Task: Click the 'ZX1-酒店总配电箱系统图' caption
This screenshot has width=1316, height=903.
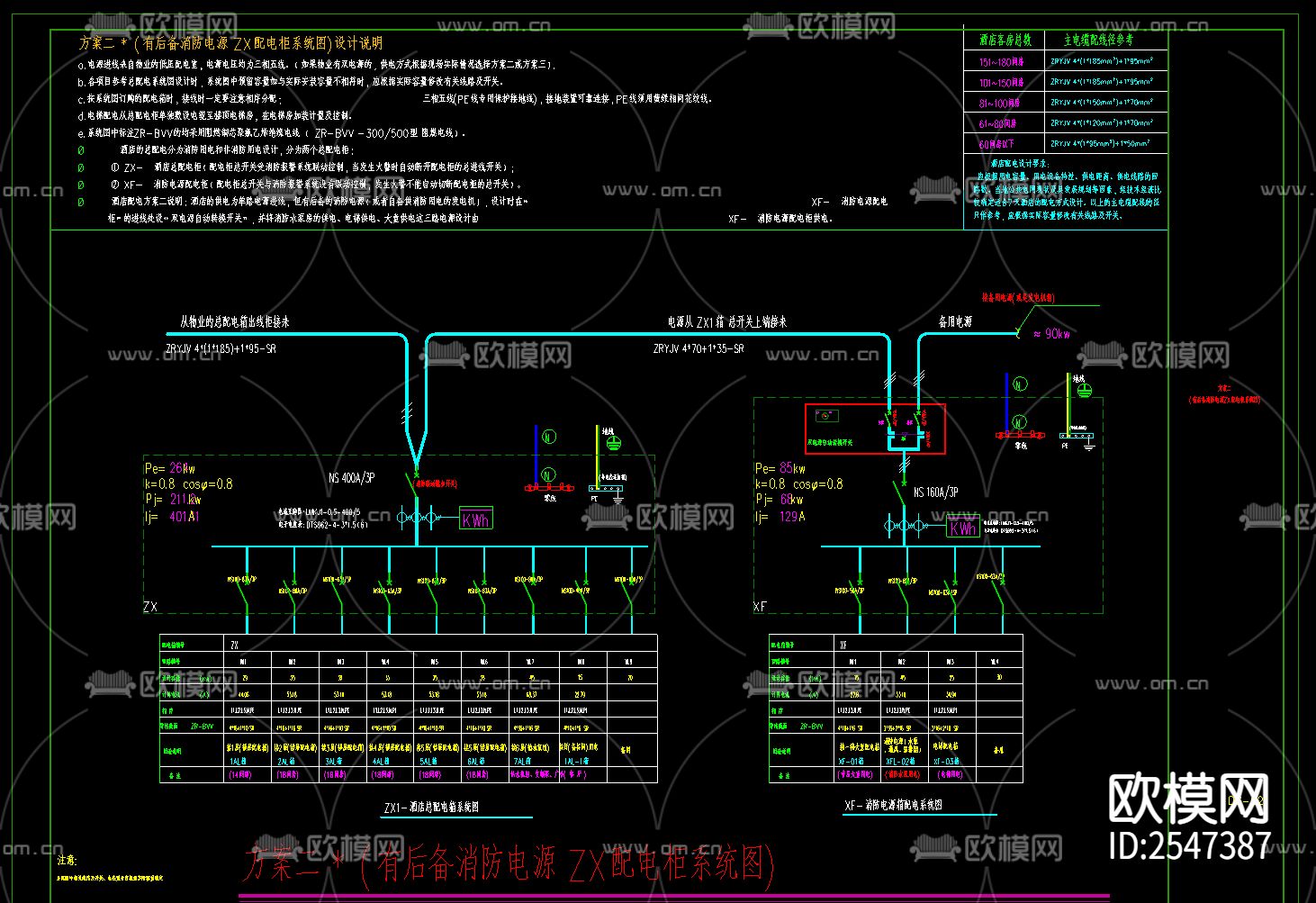Action: [x=431, y=808]
